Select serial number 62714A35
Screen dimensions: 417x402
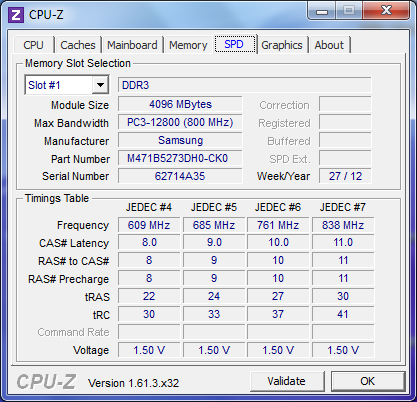(180, 176)
